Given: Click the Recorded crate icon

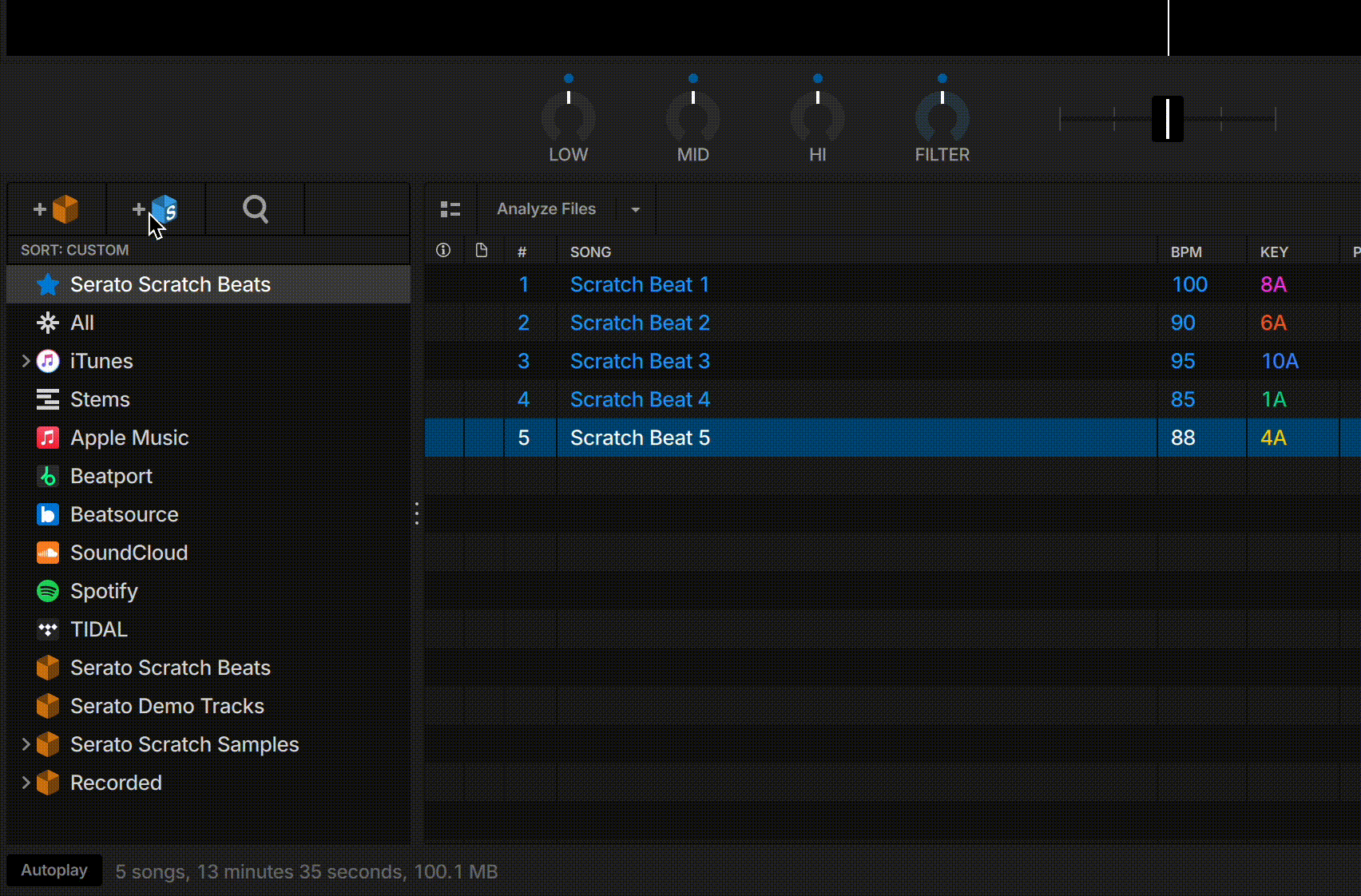Looking at the screenshot, I should click(48, 783).
